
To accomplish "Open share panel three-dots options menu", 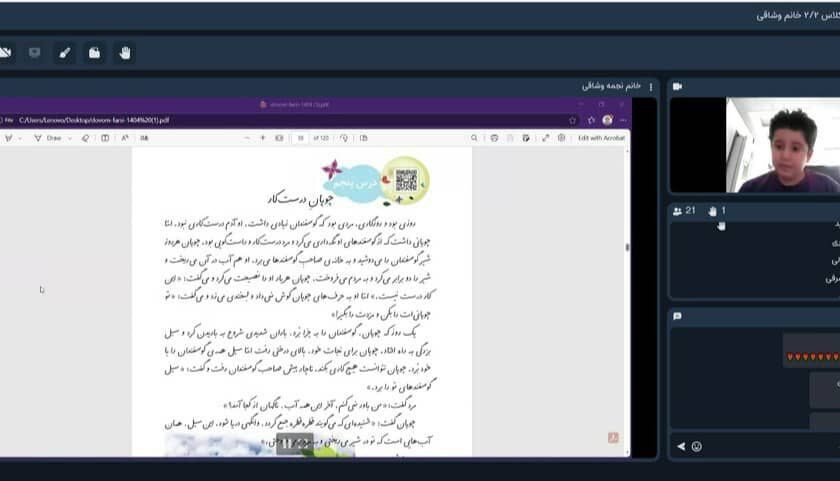I will tap(651, 86).
